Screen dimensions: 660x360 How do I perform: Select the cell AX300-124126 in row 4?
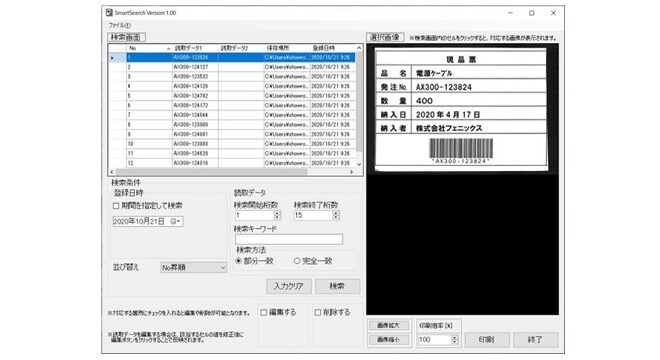[x=195, y=86]
